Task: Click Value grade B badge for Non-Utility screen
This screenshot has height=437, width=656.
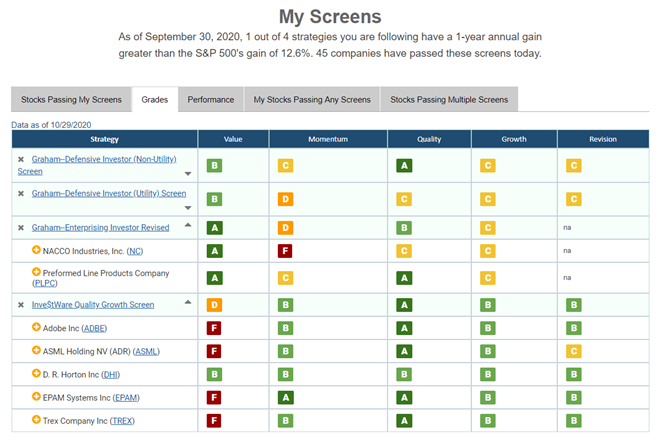Action: (x=214, y=166)
